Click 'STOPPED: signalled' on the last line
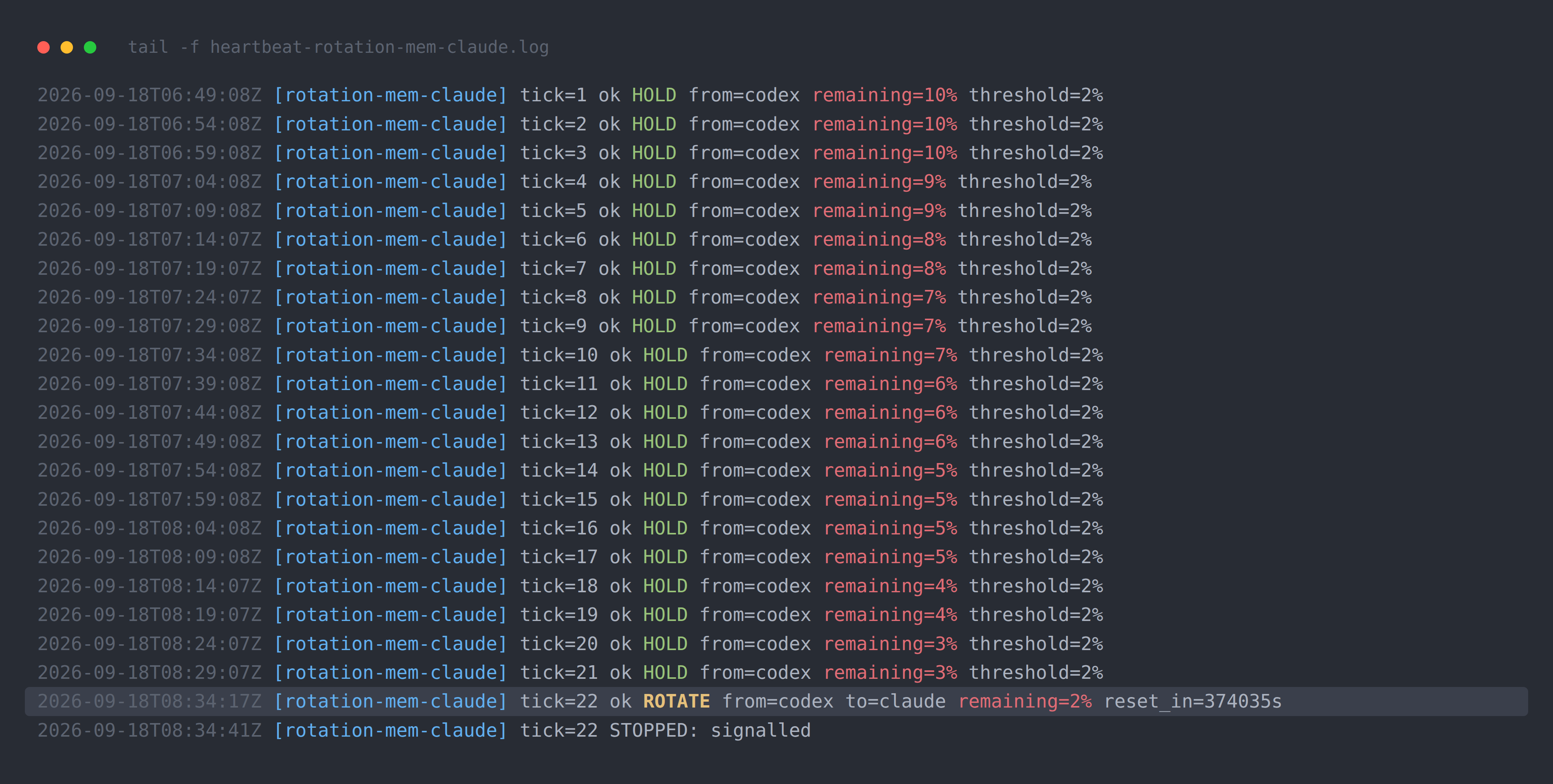The height and width of the screenshot is (784, 1553). (710, 730)
